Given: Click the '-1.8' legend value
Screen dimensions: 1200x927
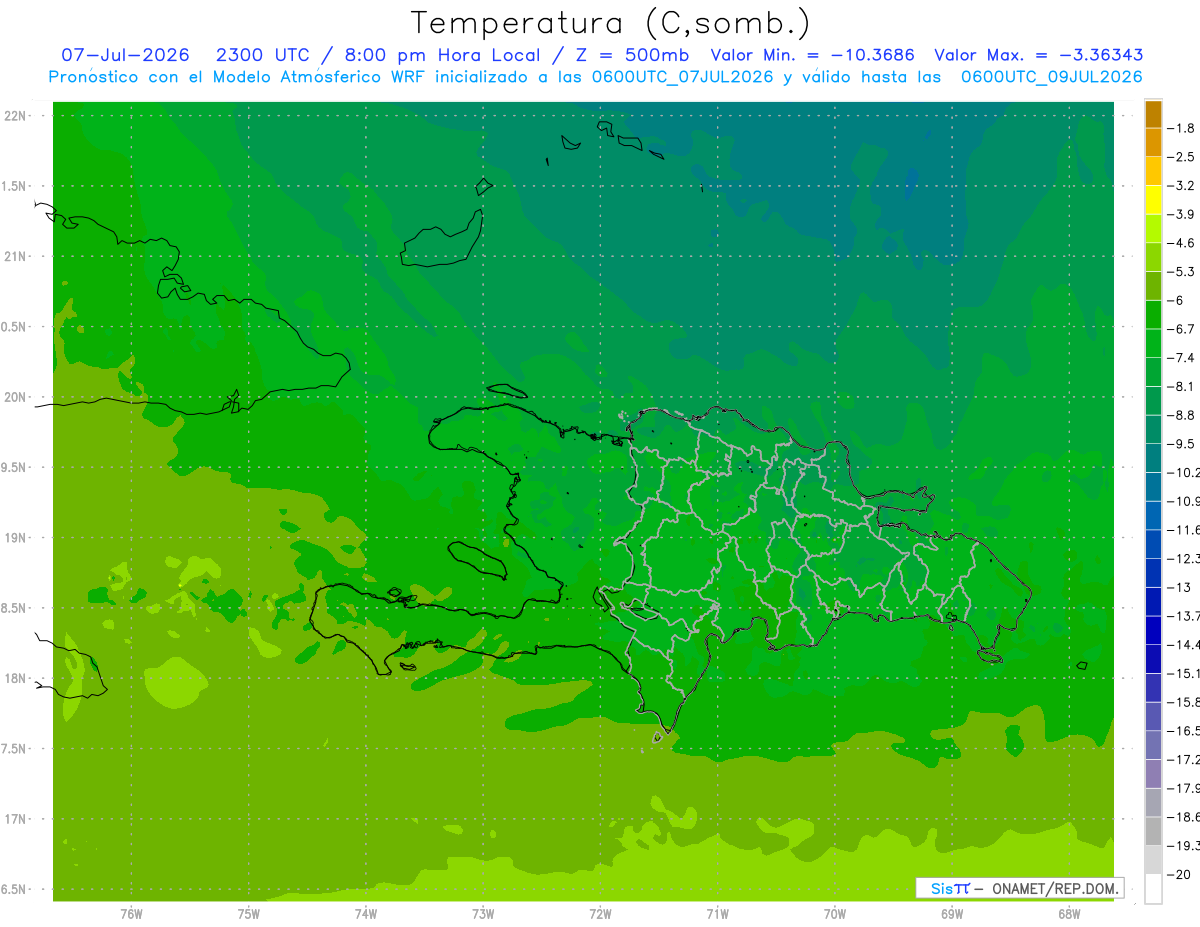Looking at the screenshot, I should tap(1182, 129).
